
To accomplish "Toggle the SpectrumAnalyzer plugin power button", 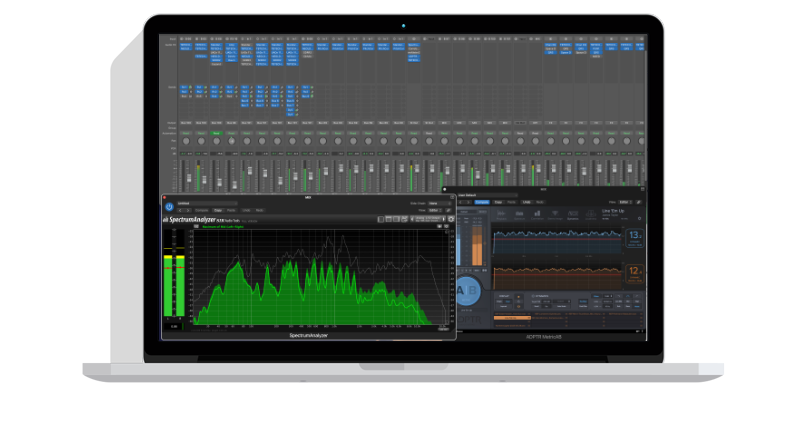I will 169,205.
